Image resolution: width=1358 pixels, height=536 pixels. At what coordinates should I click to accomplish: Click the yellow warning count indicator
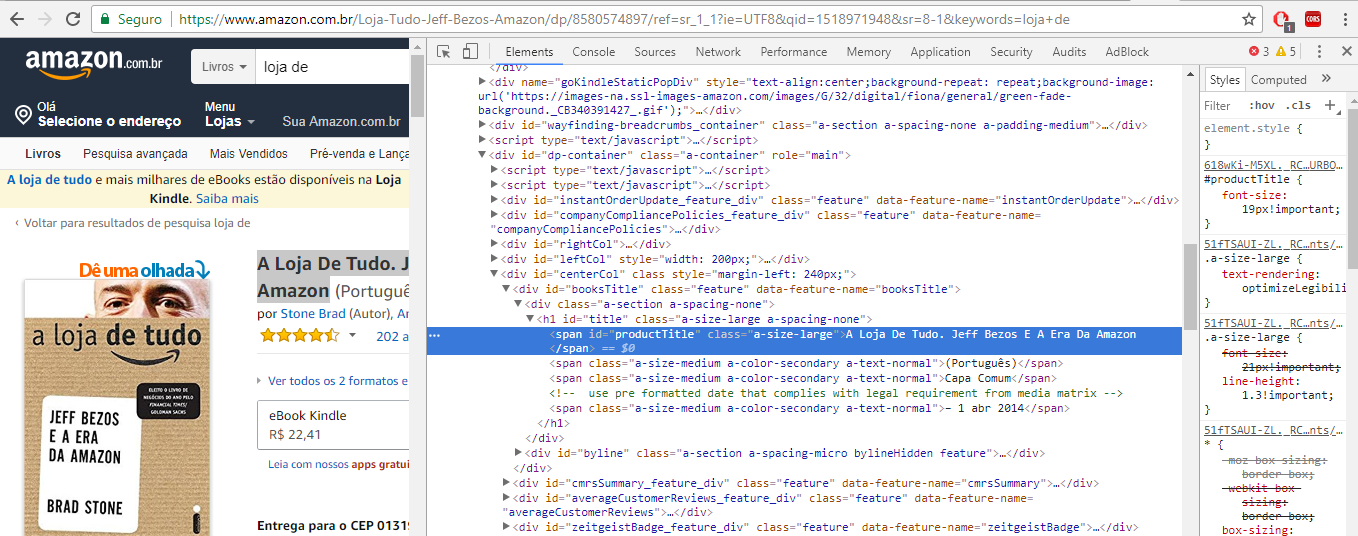[1286, 52]
